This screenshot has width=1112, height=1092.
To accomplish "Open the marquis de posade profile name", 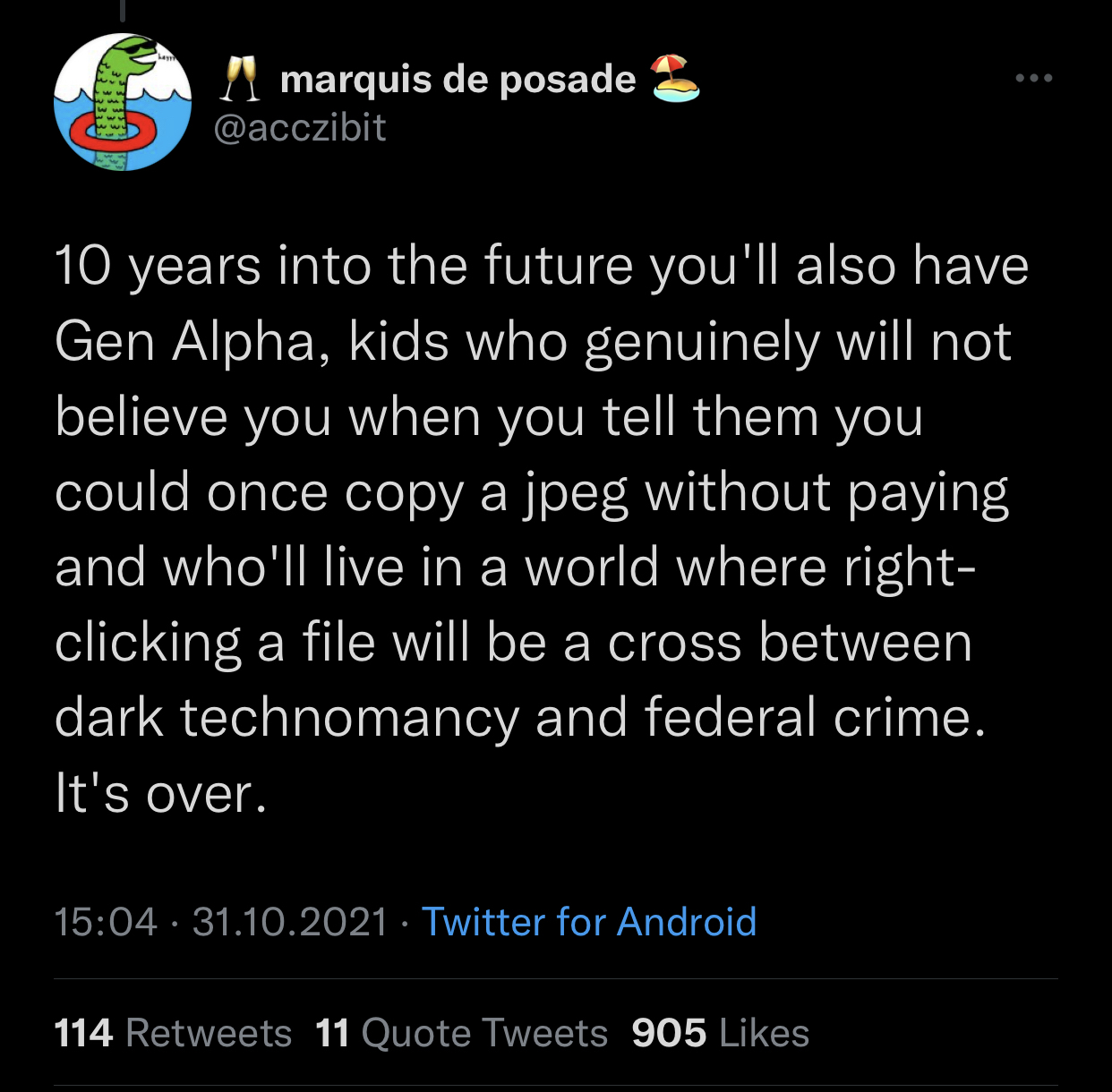I will pyautogui.click(x=458, y=80).
